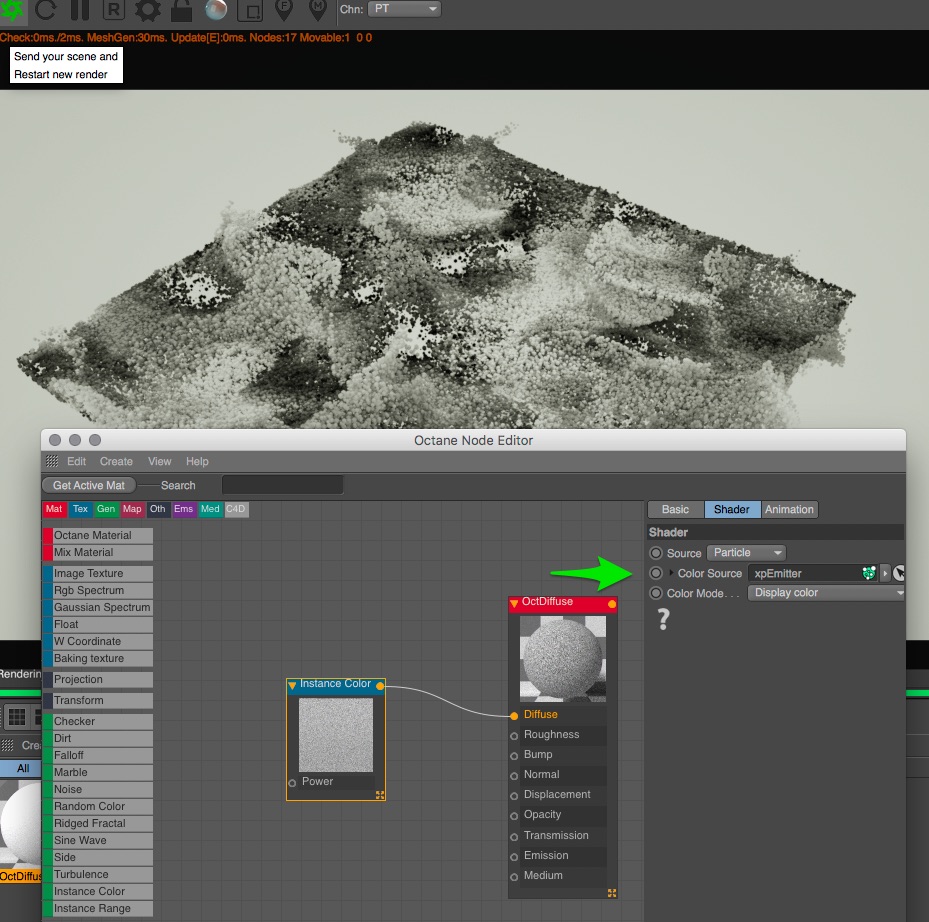The image size is (929, 922).
Task: Toggle the Color Mode parameter radio circle
Action: 656,593
